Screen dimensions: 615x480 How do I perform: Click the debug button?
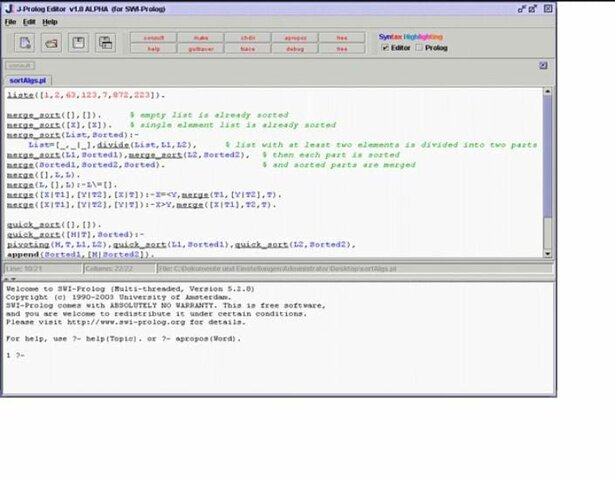coord(295,49)
